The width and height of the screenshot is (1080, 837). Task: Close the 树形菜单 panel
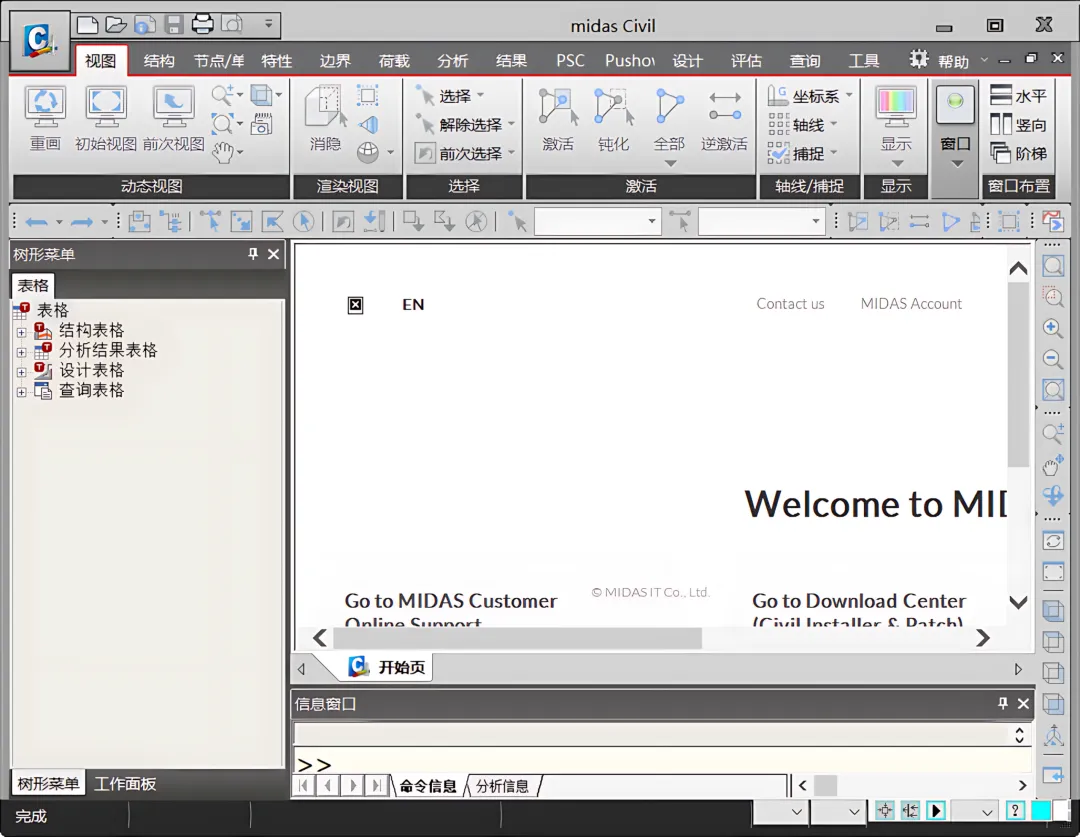point(273,254)
